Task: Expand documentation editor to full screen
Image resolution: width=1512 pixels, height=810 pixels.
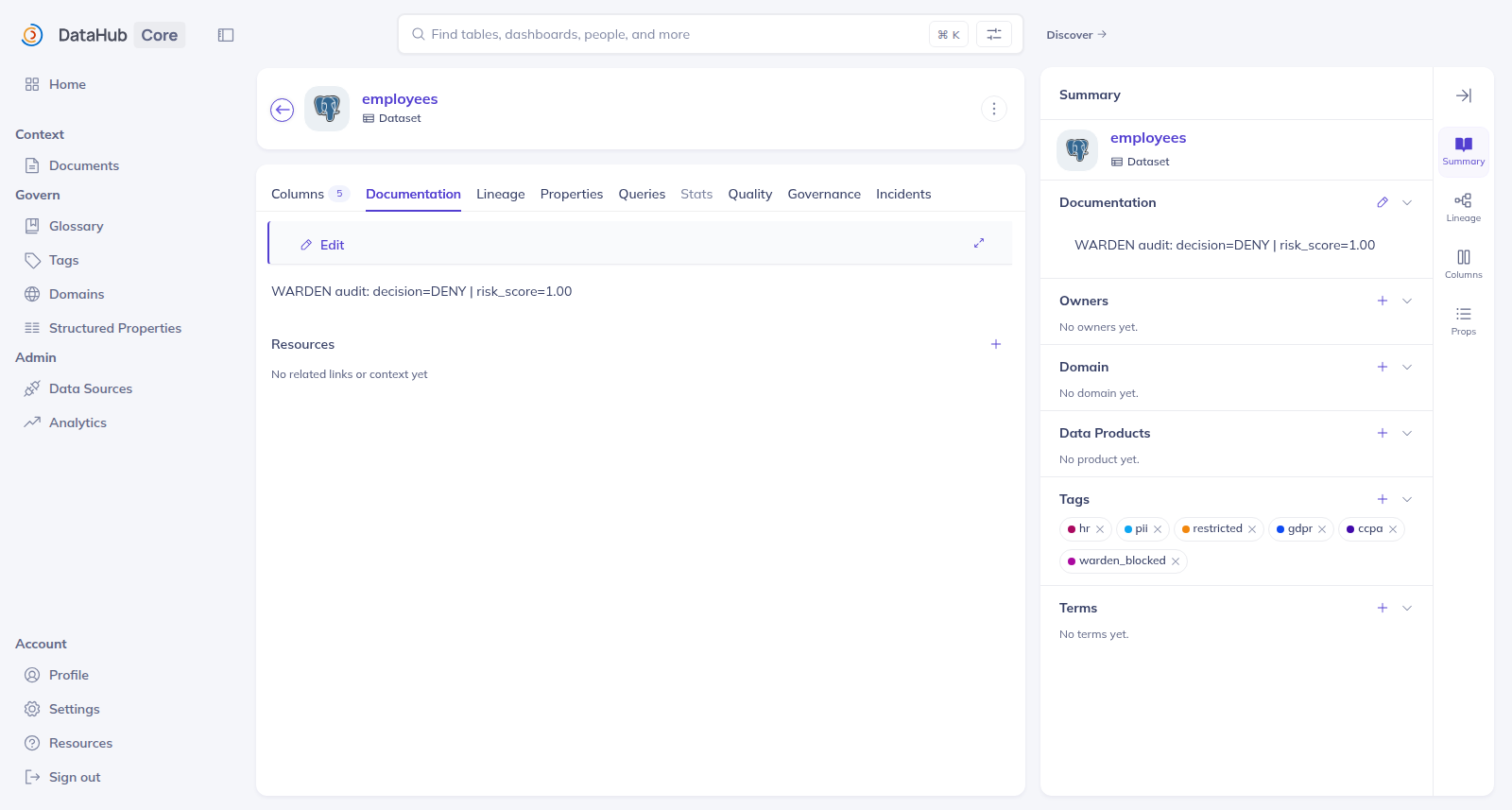Action: 979,243
